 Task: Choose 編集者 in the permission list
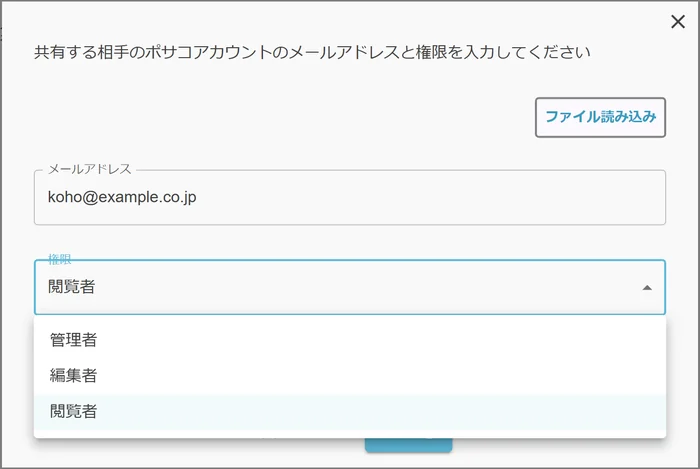coord(350,376)
